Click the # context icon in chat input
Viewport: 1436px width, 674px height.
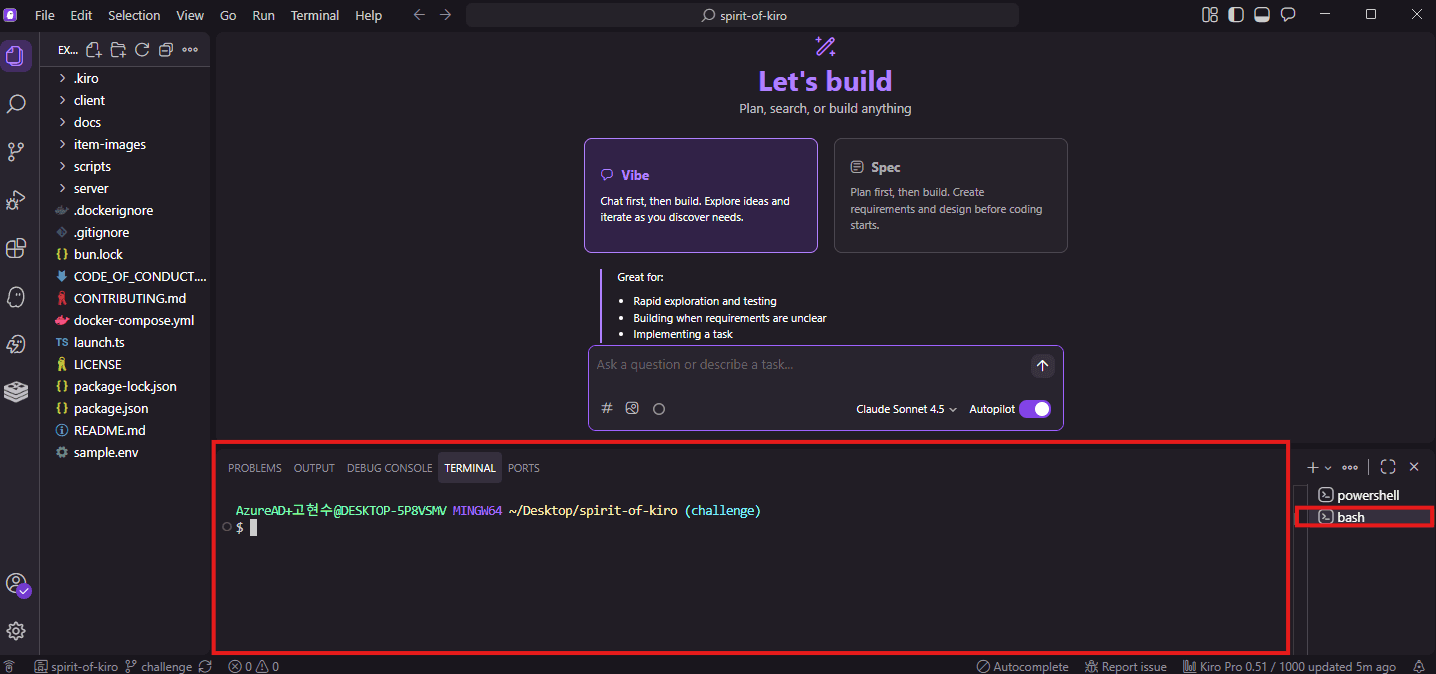pyautogui.click(x=607, y=408)
